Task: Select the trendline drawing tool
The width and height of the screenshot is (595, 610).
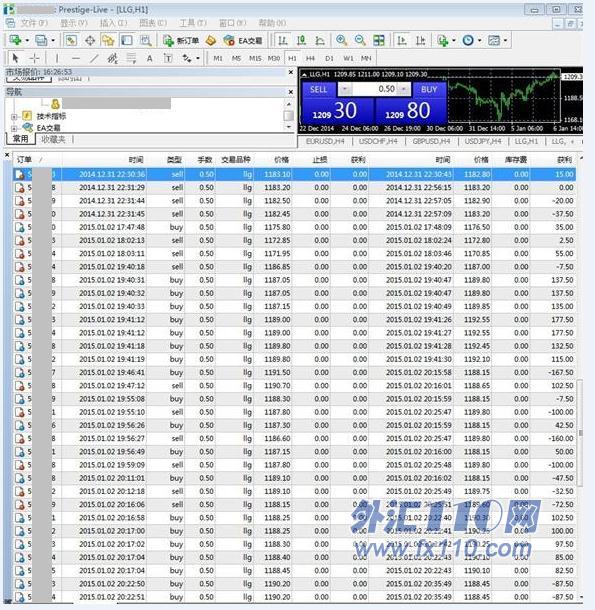Action: point(94,58)
